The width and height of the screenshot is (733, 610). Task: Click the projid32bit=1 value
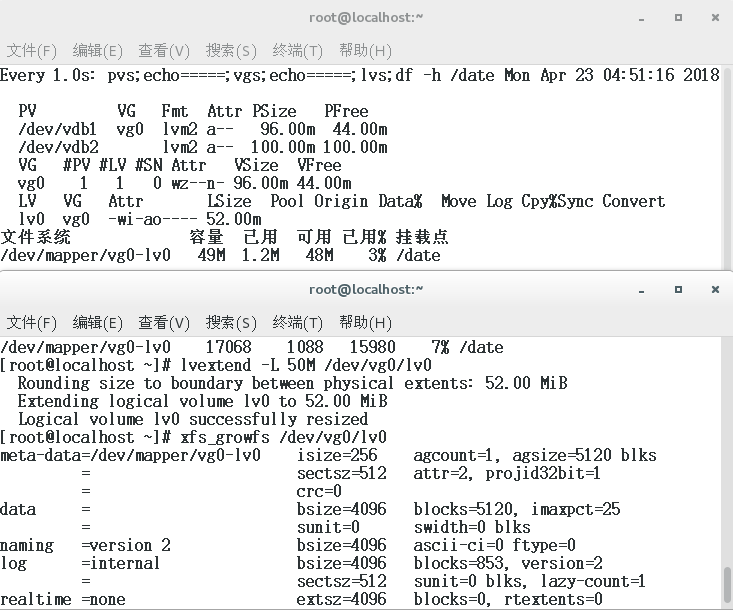tap(543, 474)
